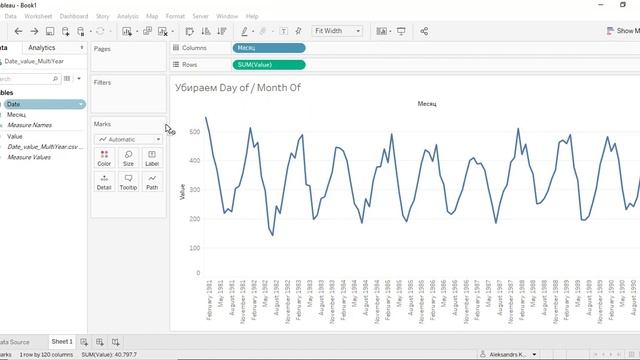Select the Месяц field in Data pane

16,115
